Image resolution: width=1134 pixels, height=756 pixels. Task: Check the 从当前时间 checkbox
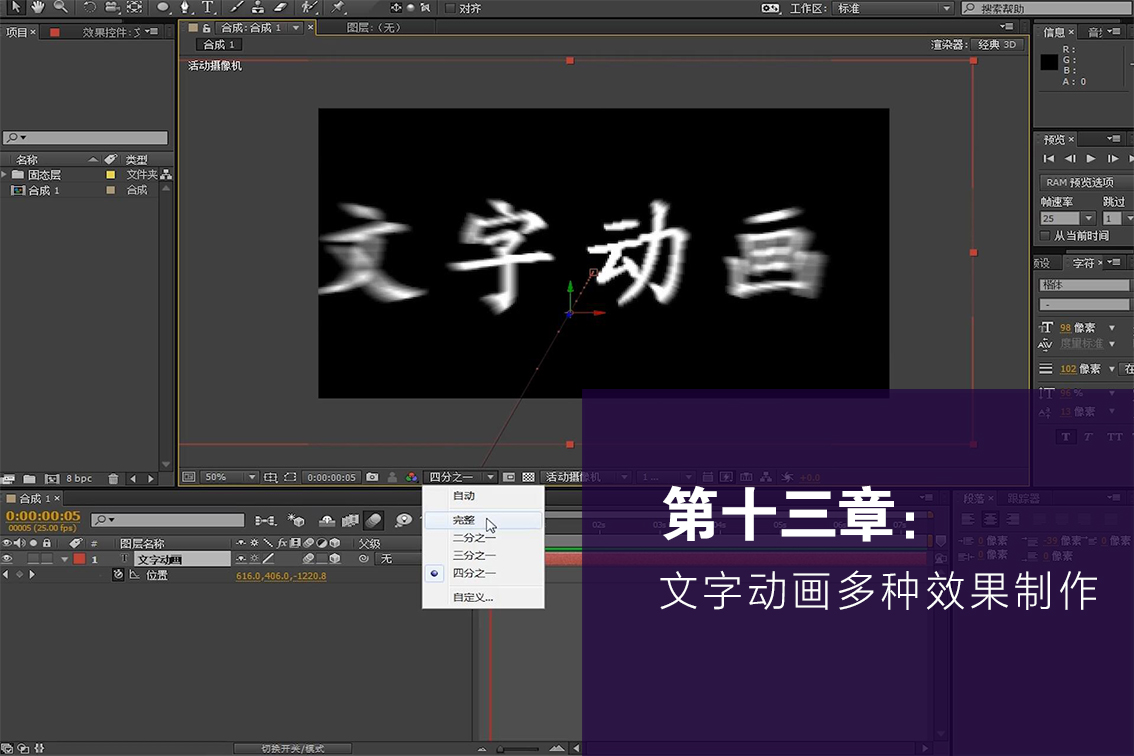(x=1045, y=236)
